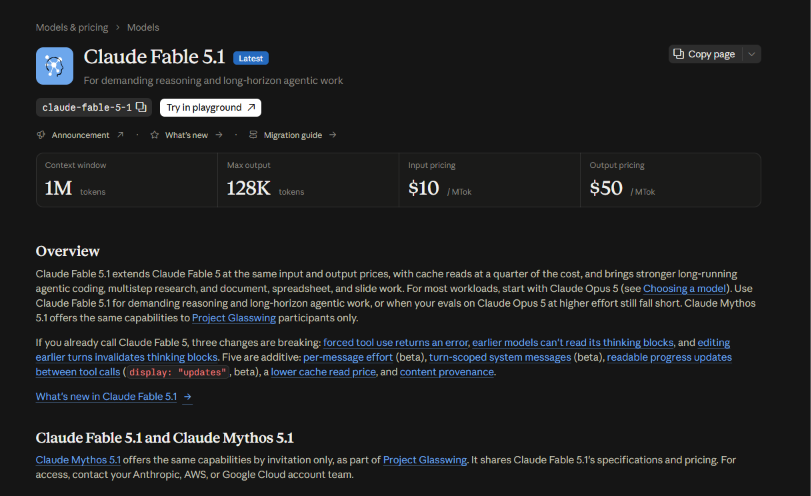Click the What's new star icon

click(154, 135)
